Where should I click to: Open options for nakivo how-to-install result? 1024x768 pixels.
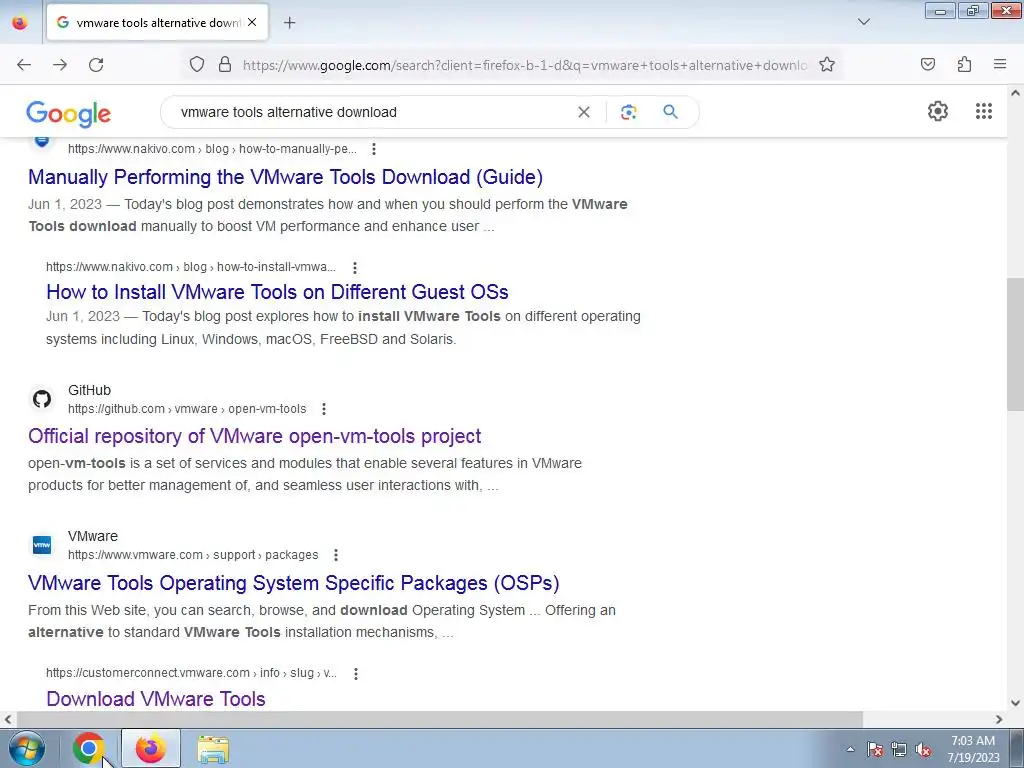(x=355, y=267)
